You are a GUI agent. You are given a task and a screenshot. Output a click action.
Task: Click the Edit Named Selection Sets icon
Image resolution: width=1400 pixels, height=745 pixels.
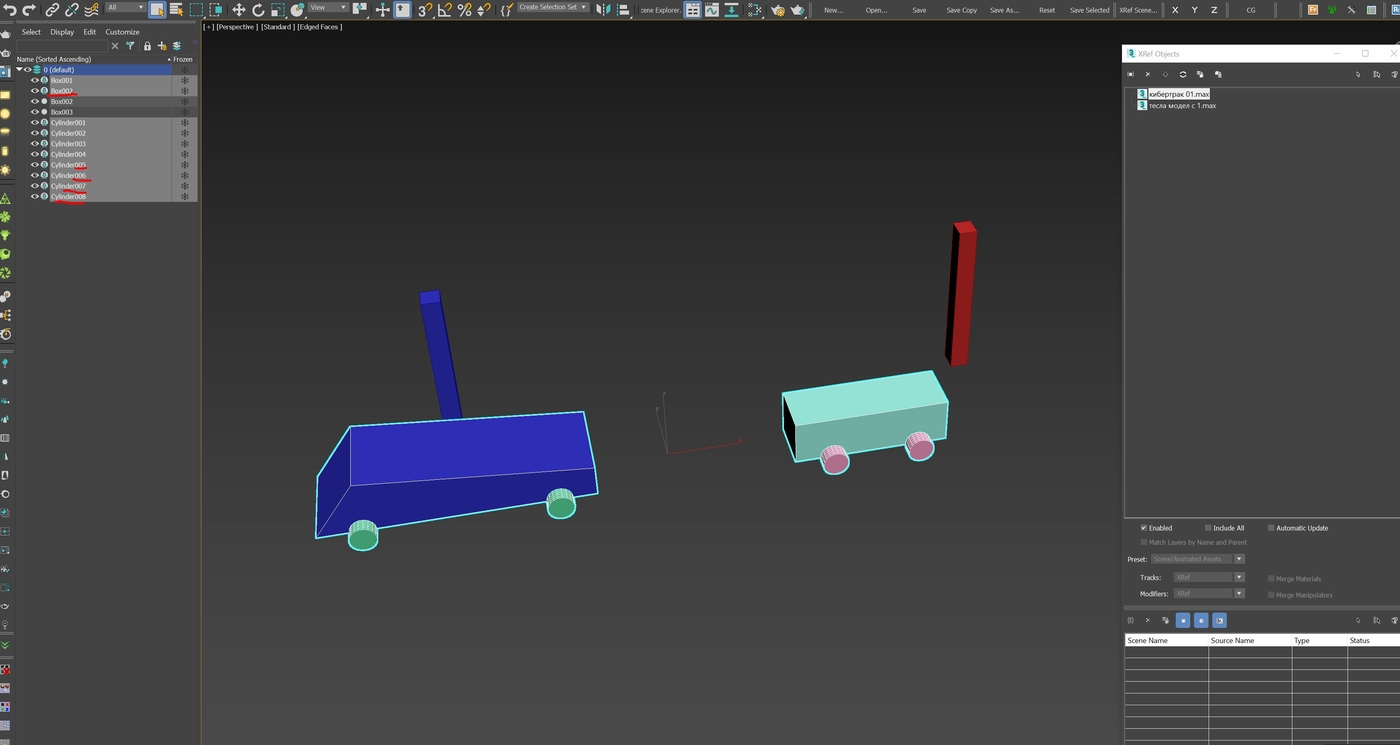[506, 9]
